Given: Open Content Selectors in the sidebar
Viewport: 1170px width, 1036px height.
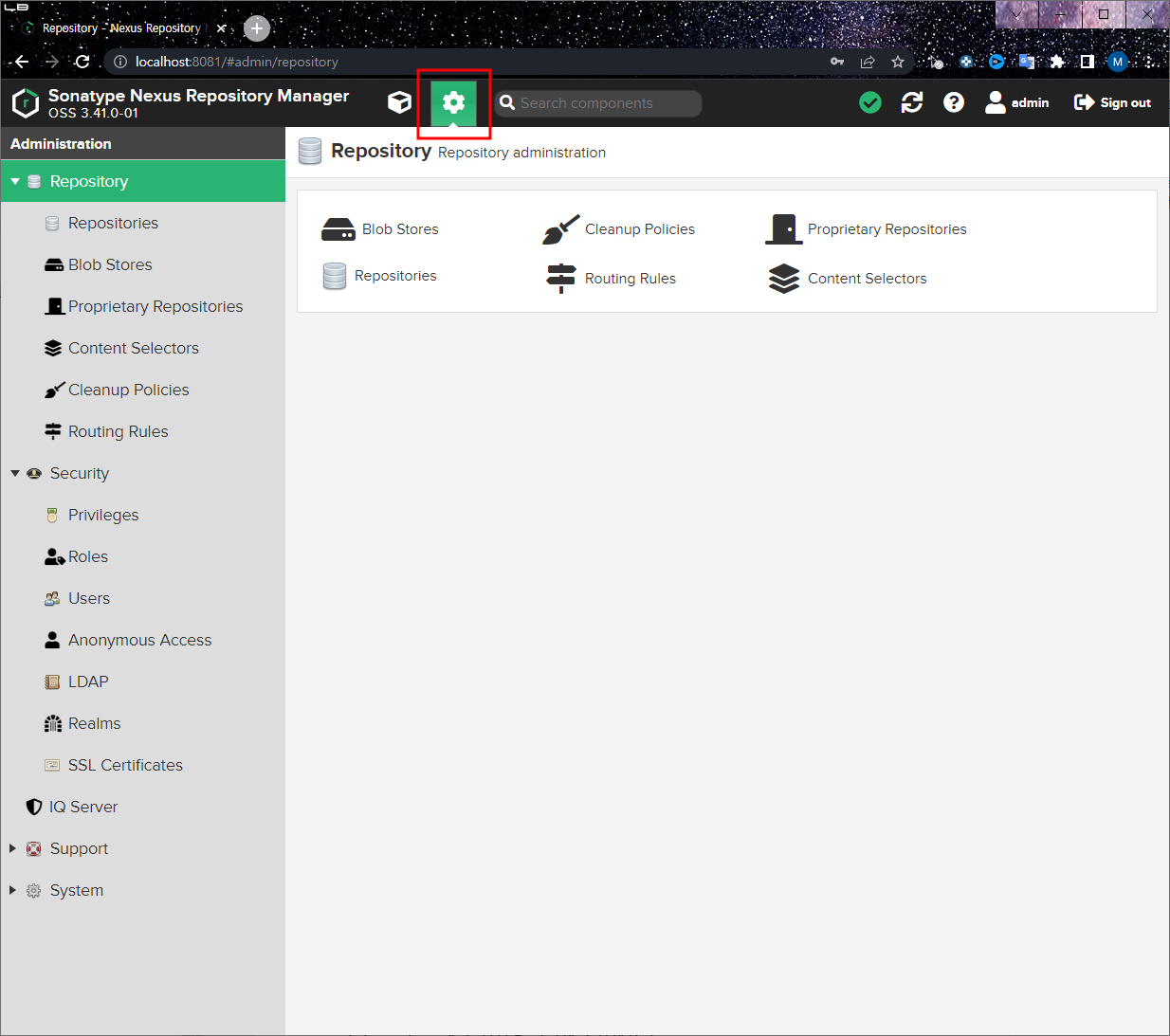Looking at the screenshot, I should click(x=143, y=348).
